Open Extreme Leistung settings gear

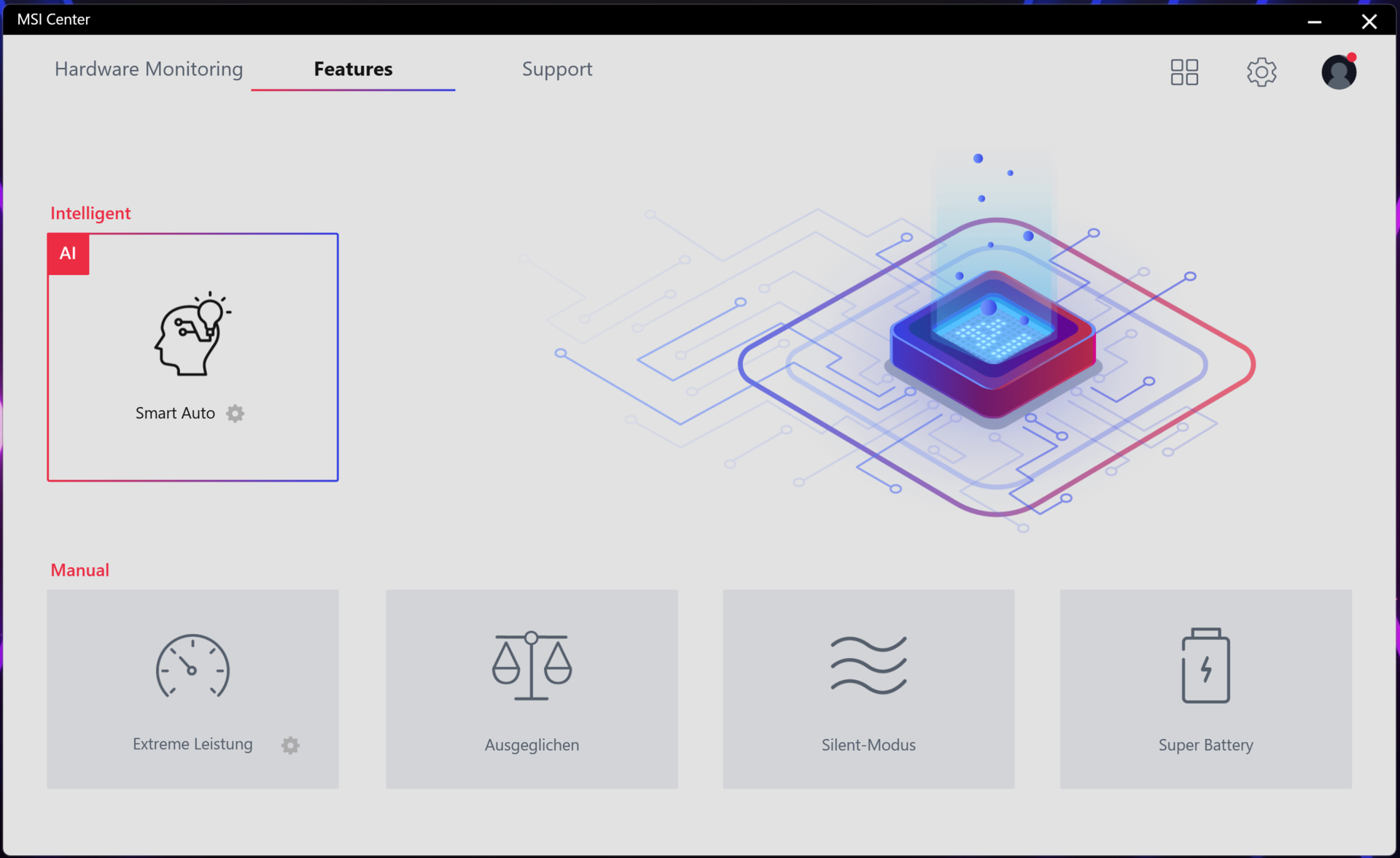pyautogui.click(x=290, y=745)
